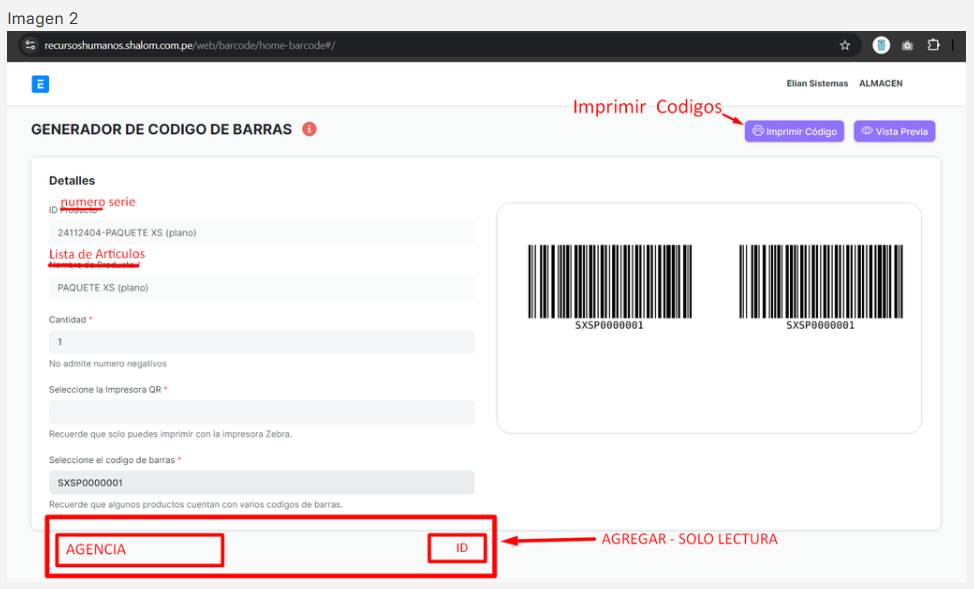Click the Detalles heading text
Viewport: 974px width, 589px height.
pos(72,181)
